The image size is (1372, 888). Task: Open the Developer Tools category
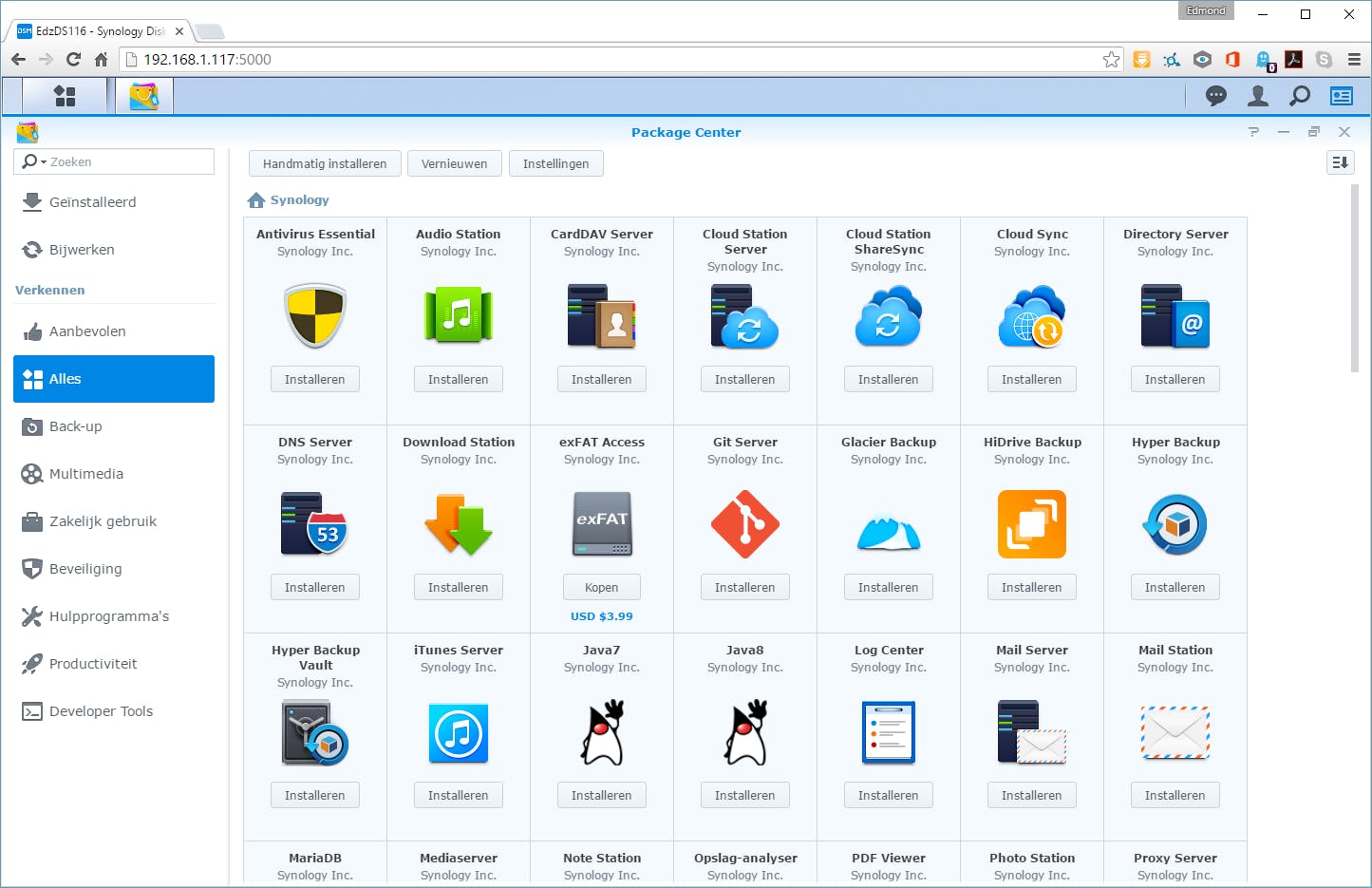point(114,711)
